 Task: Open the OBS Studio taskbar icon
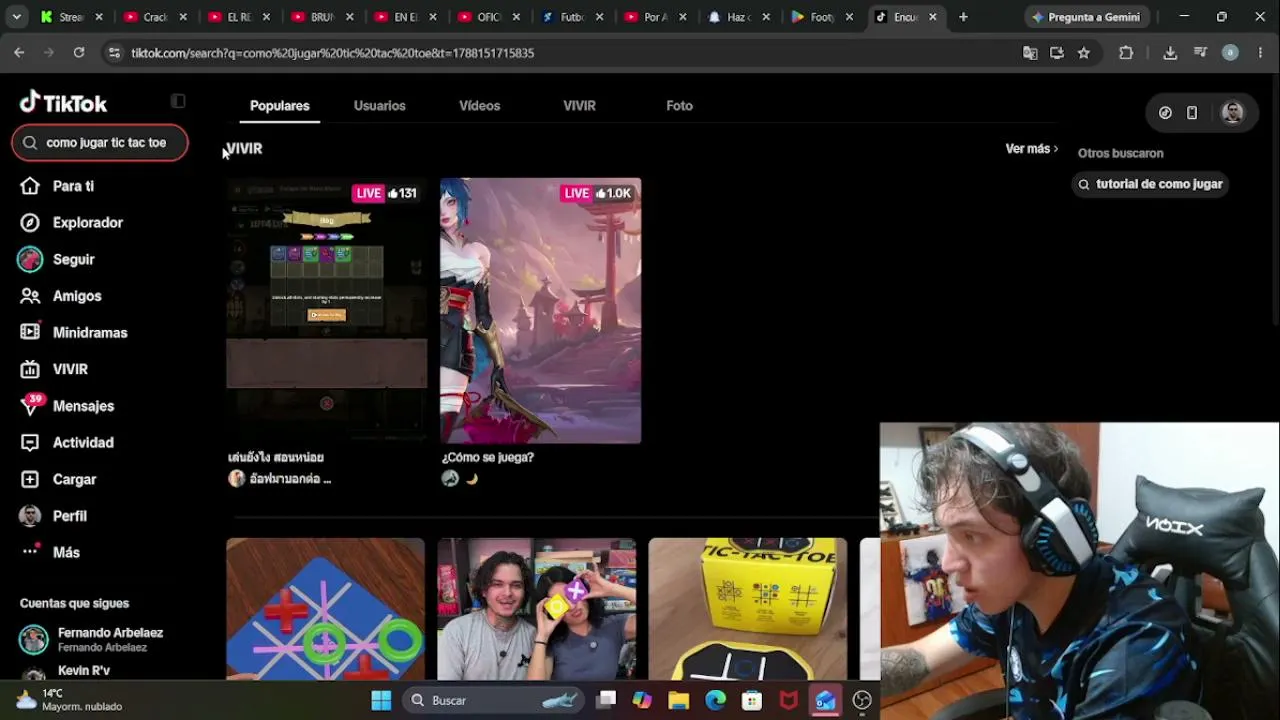[x=862, y=700]
